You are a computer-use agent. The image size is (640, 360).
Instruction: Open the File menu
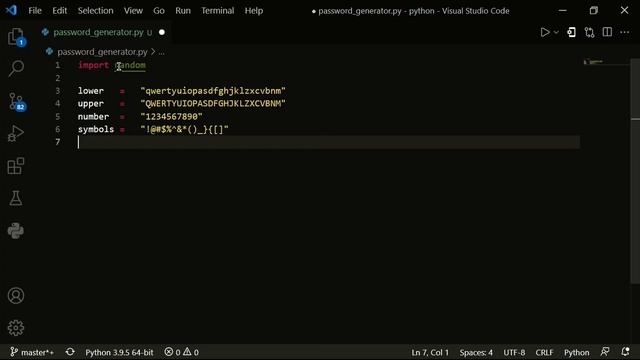(35, 11)
